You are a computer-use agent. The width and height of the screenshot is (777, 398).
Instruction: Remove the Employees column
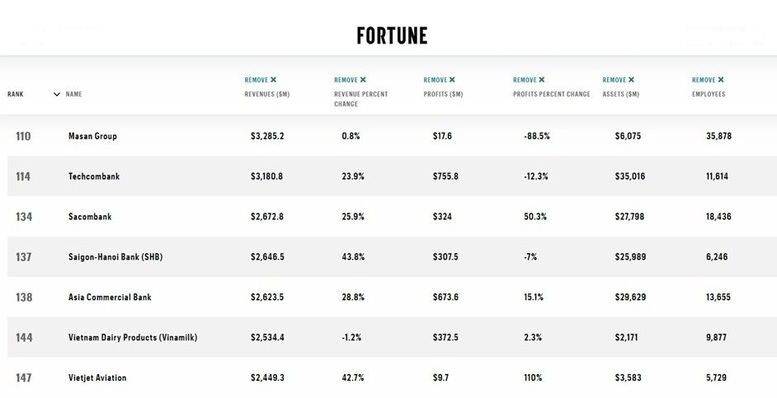pos(708,80)
